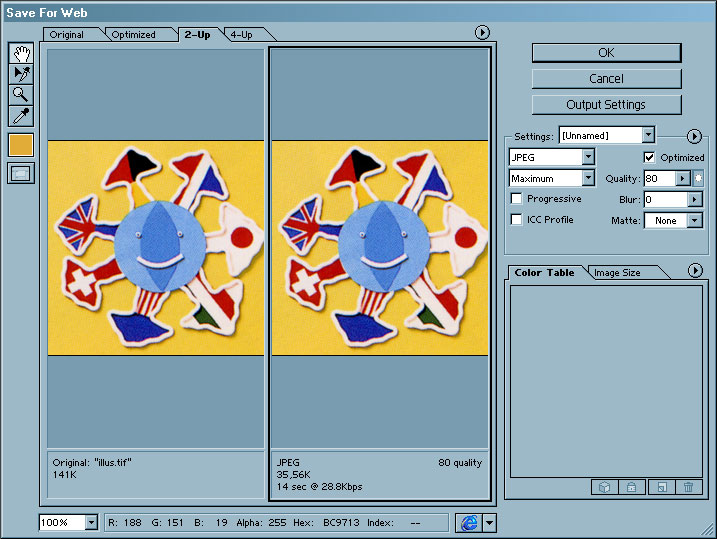Open the Blur slider popup arrow
Screen dimensions: 717x539
coord(695,199)
